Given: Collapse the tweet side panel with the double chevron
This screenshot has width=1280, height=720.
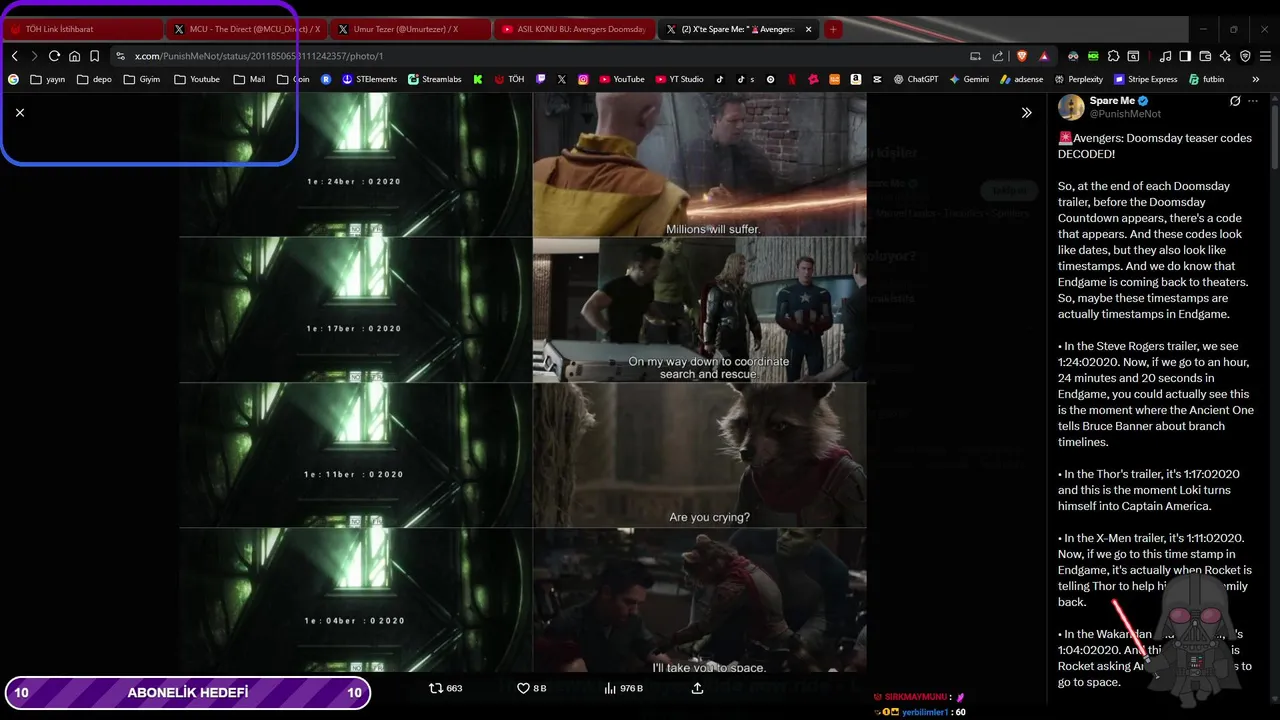Looking at the screenshot, I should [1026, 113].
